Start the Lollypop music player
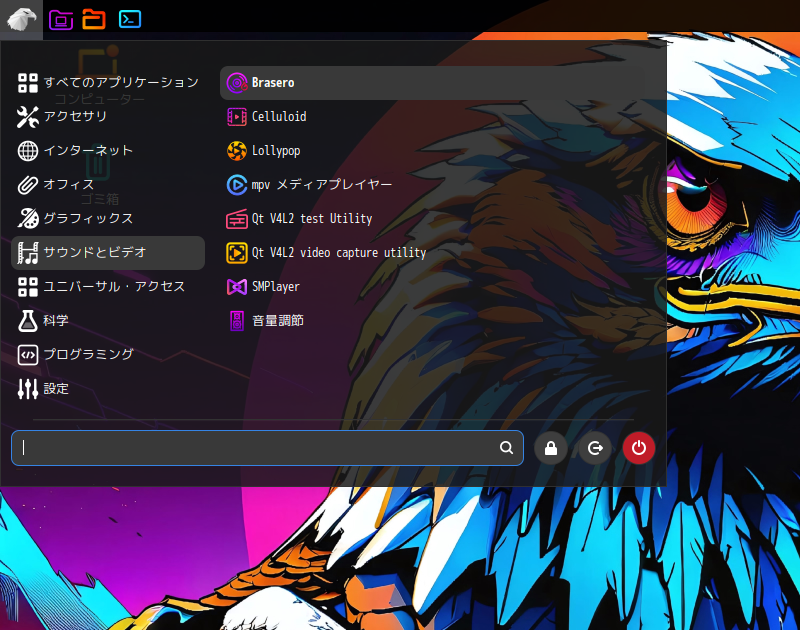 [443, 150]
